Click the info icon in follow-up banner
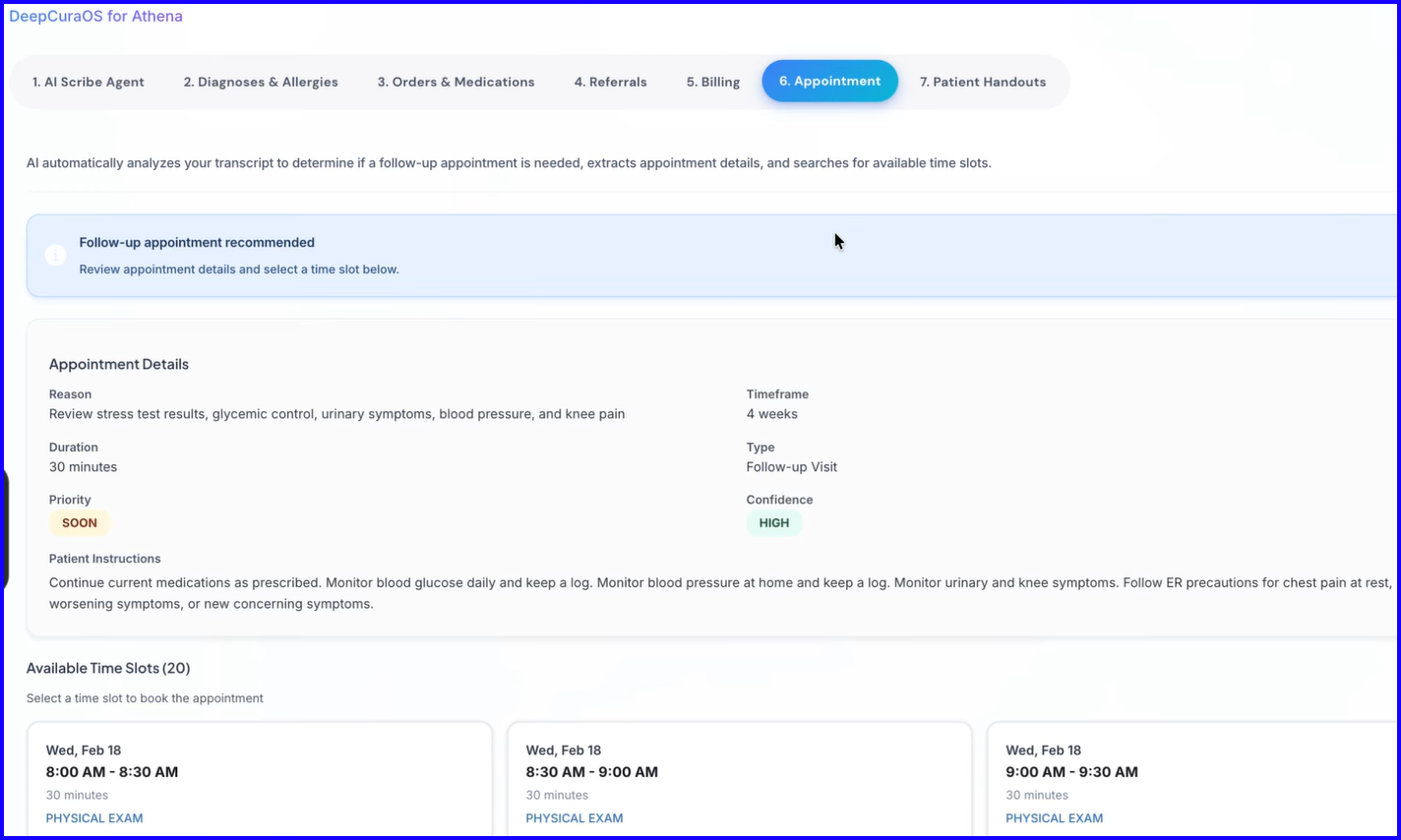This screenshot has height=840, width=1401. (56, 256)
